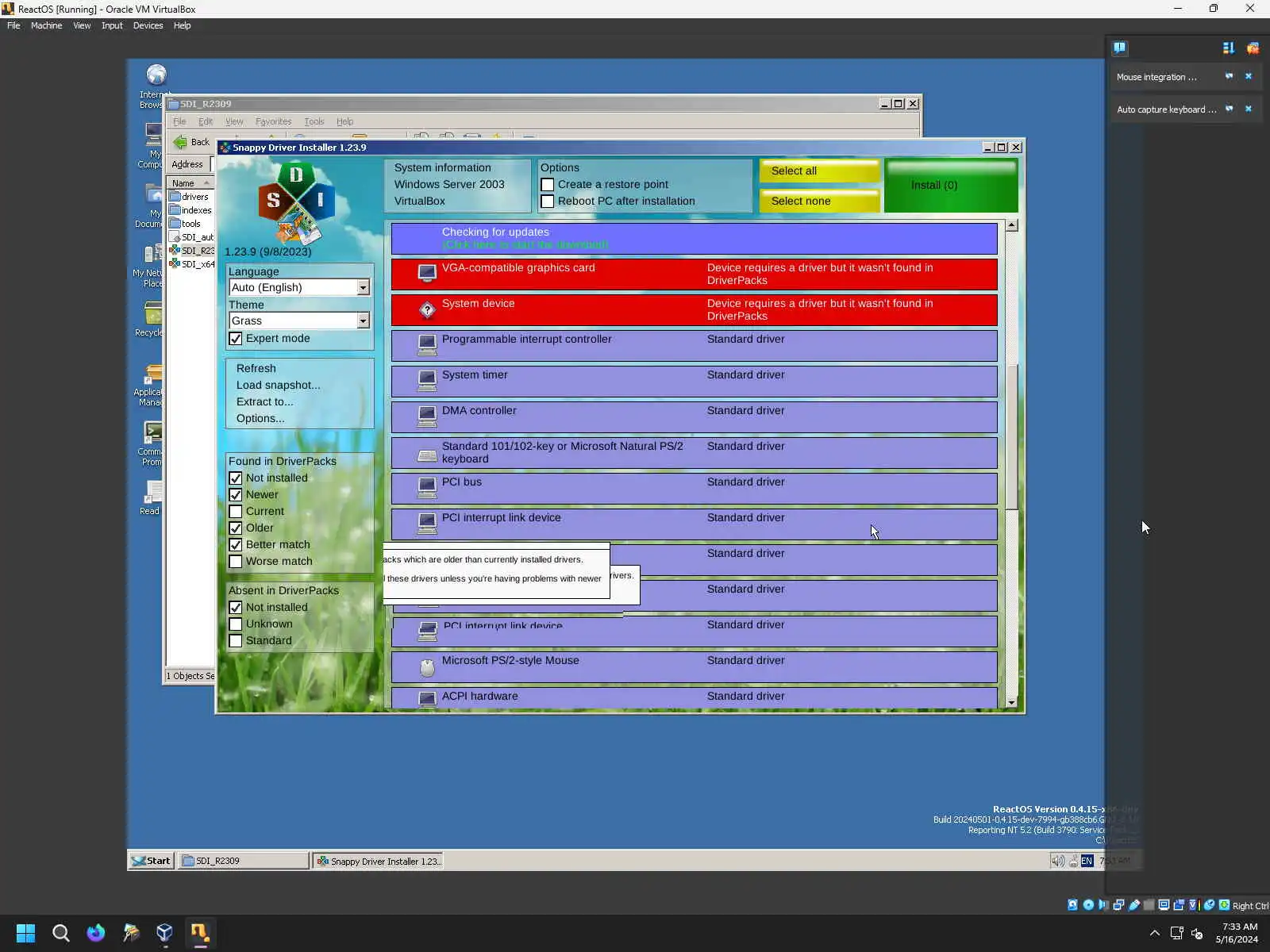Show hidden icons in Windows system tray
This screenshot has width=1270, height=952.
1155,933
